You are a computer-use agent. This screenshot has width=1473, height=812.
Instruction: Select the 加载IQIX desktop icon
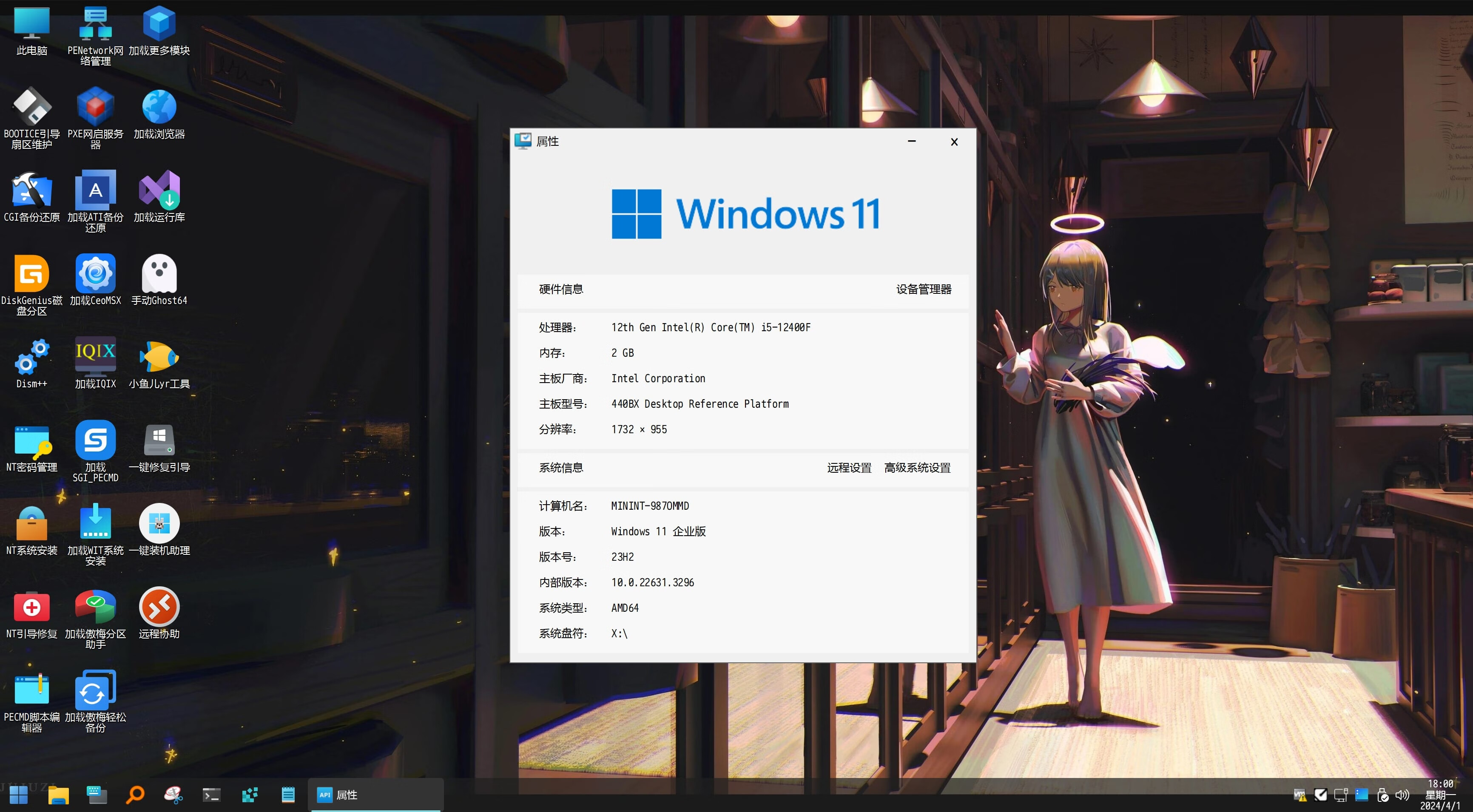pos(96,363)
